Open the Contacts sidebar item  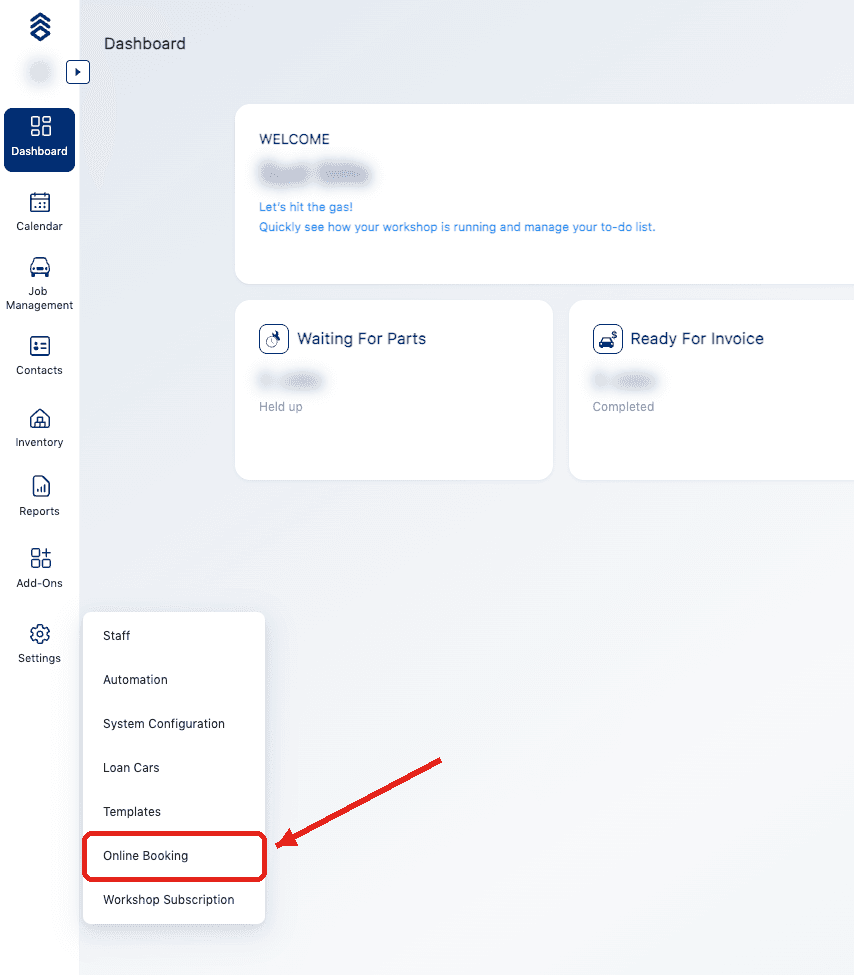39,356
